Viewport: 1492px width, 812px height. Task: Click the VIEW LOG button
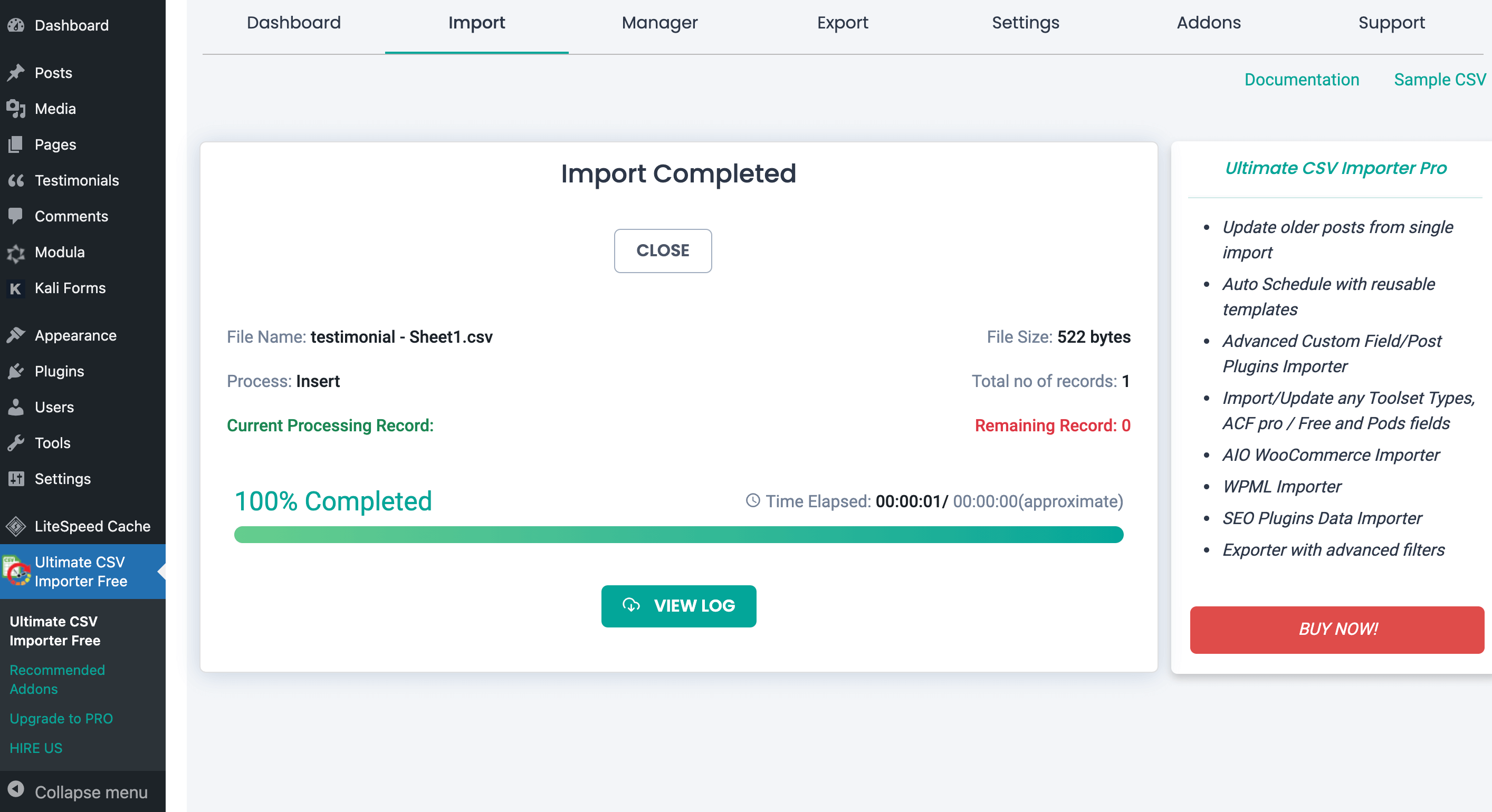(678, 606)
